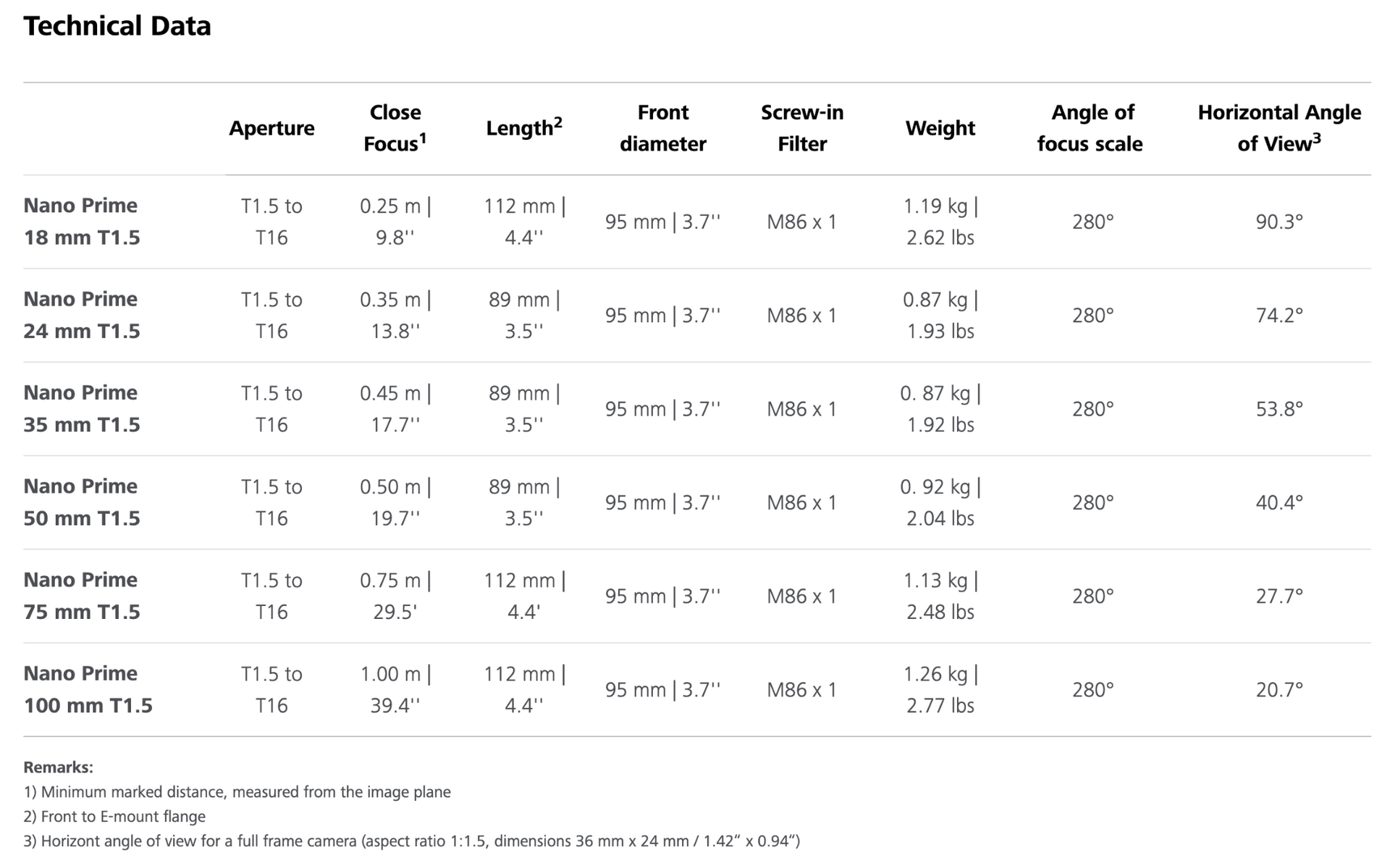
Task: Click the Nano Prime 100 mm T1.5 row label
Action: [x=88, y=689]
